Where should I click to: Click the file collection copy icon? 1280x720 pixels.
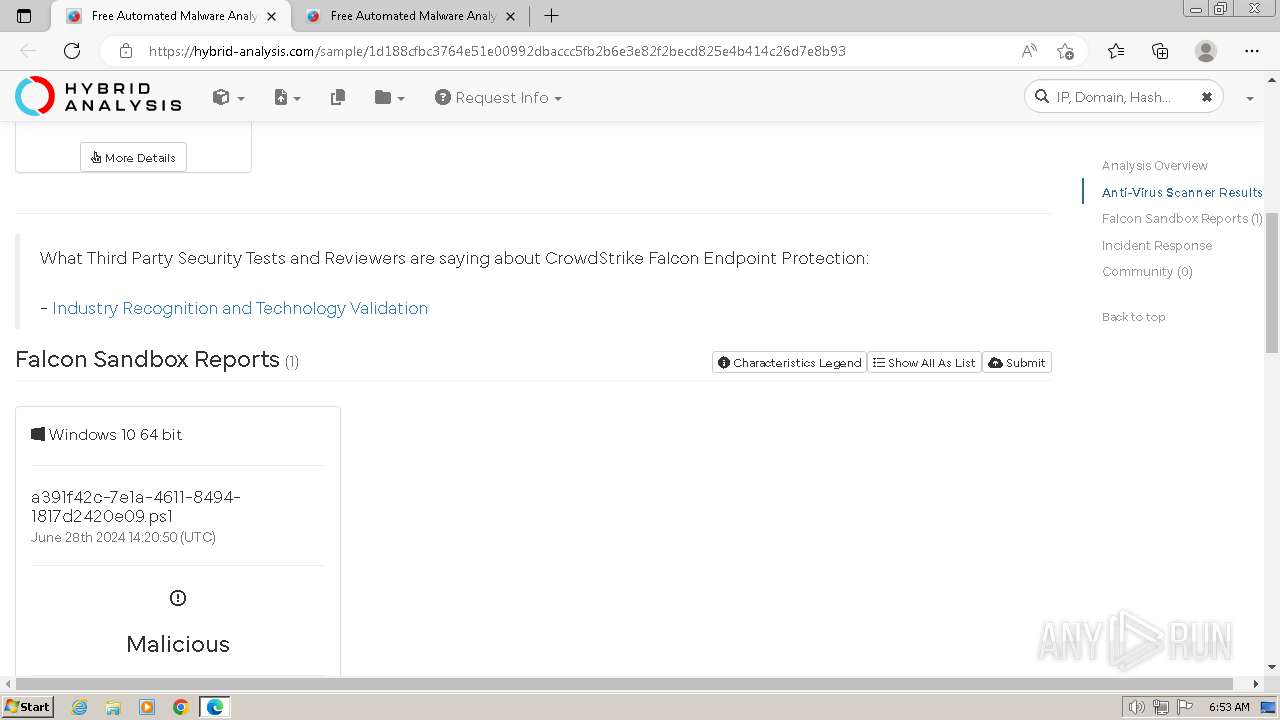tap(338, 97)
